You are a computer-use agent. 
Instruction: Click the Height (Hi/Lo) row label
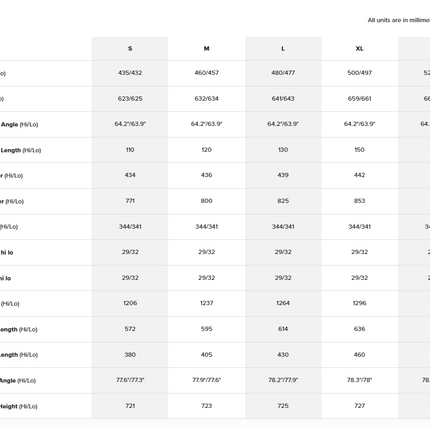click(x=19, y=406)
